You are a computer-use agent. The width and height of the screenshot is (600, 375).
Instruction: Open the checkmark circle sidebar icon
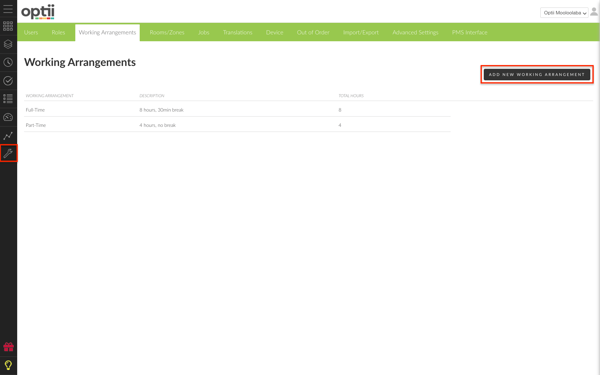(x=8, y=81)
